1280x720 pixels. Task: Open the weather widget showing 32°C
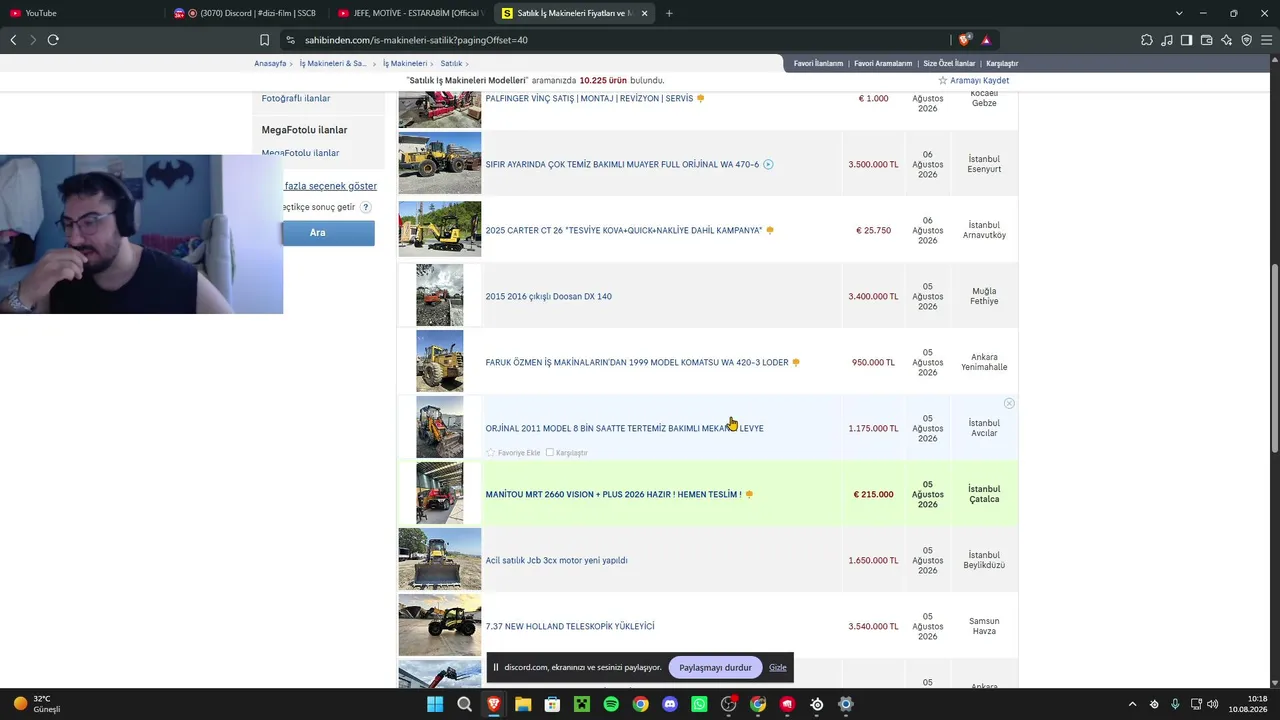(x=37, y=704)
